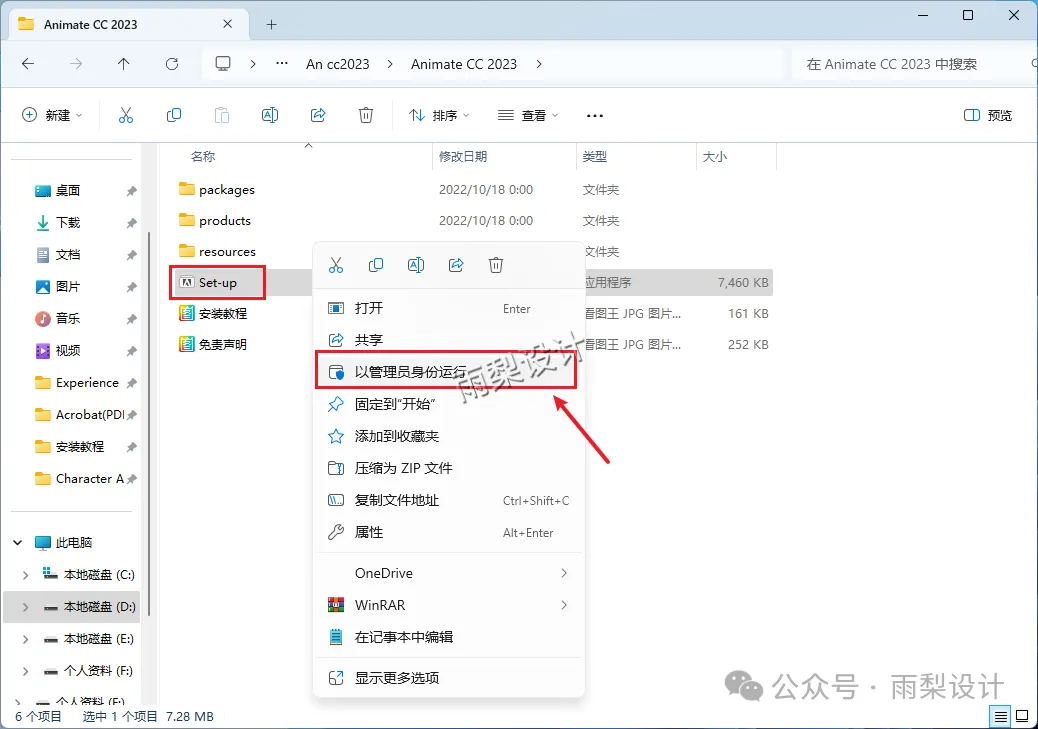Image resolution: width=1038 pixels, height=729 pixels.
Task: Open a new tab with the plus button
Action: pyautogui.click(x=271, y=24)
